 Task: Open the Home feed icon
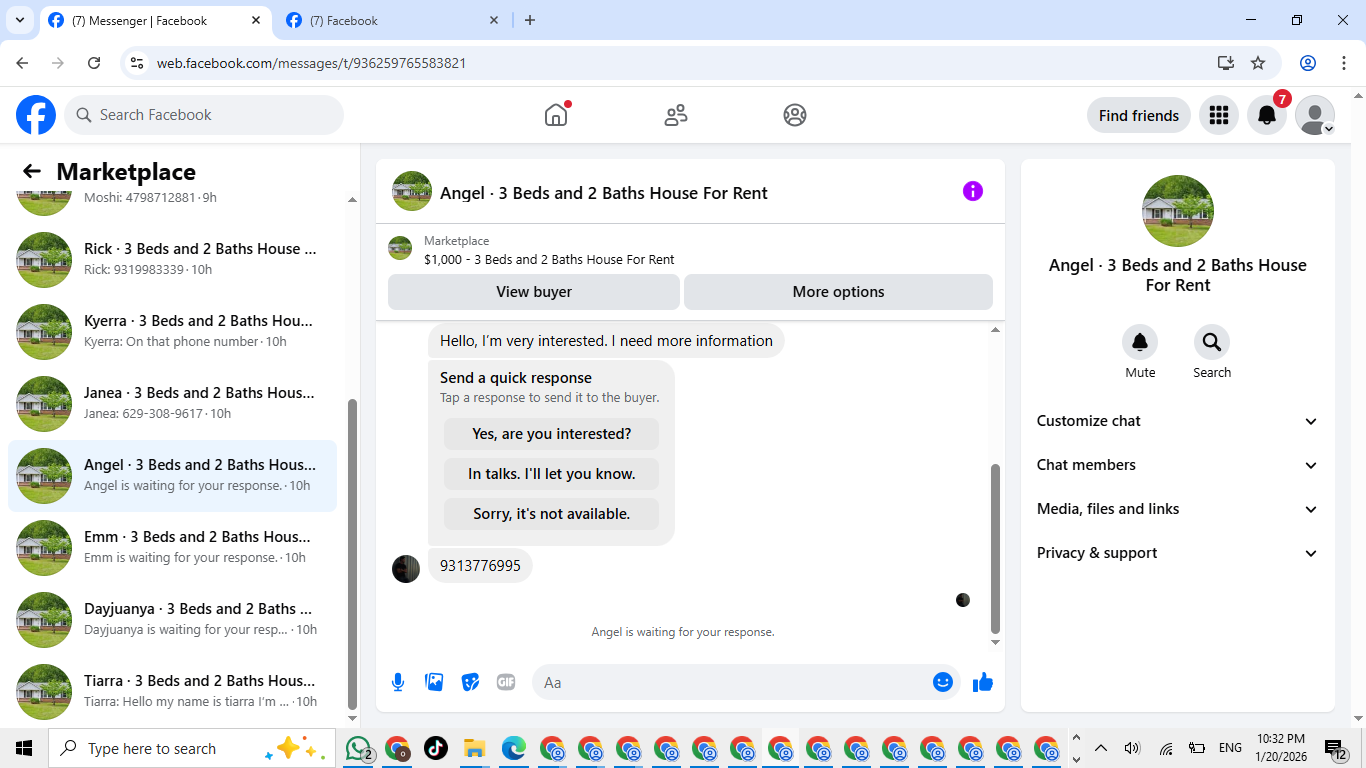556,115
